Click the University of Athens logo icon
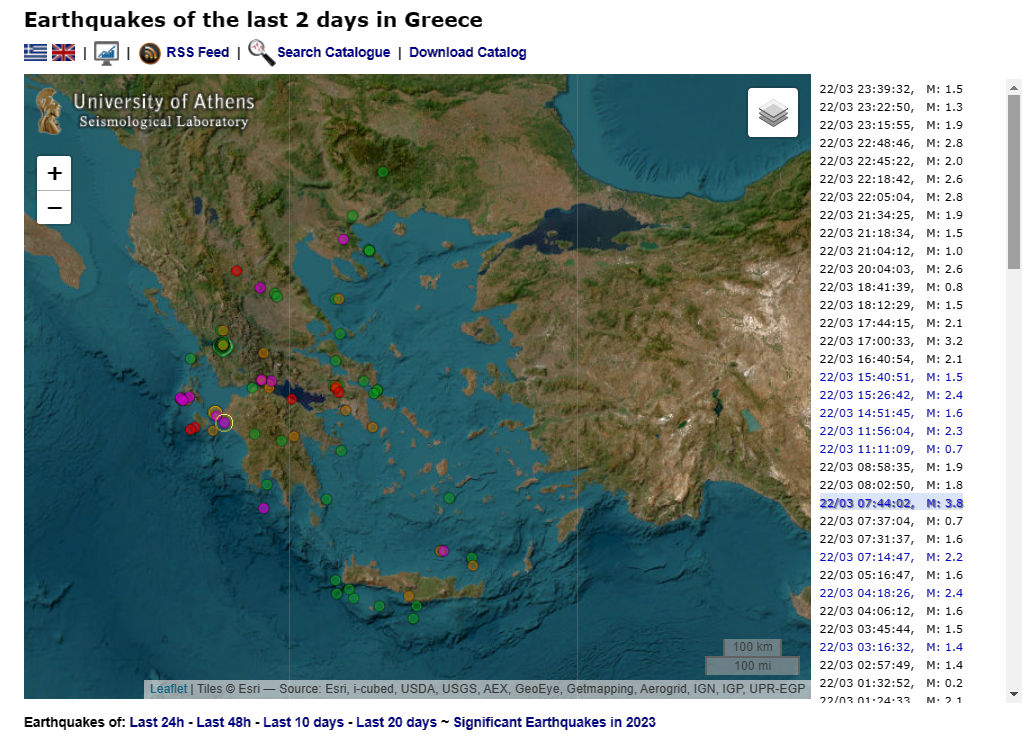The height and width of the screenshot is (738, 1022). point(50,110)
